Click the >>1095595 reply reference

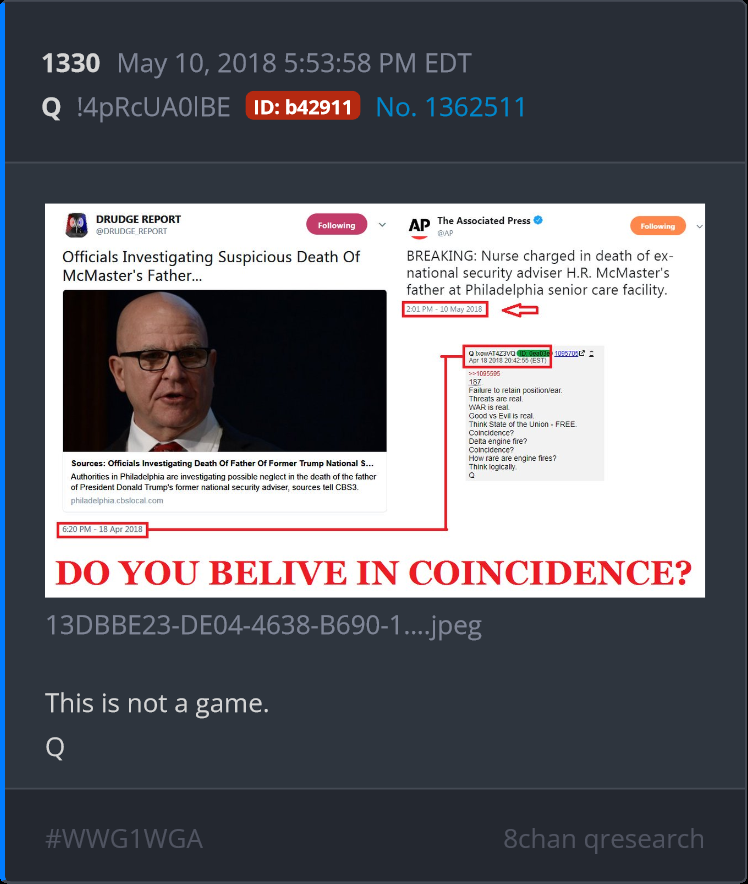pos(484,373)
